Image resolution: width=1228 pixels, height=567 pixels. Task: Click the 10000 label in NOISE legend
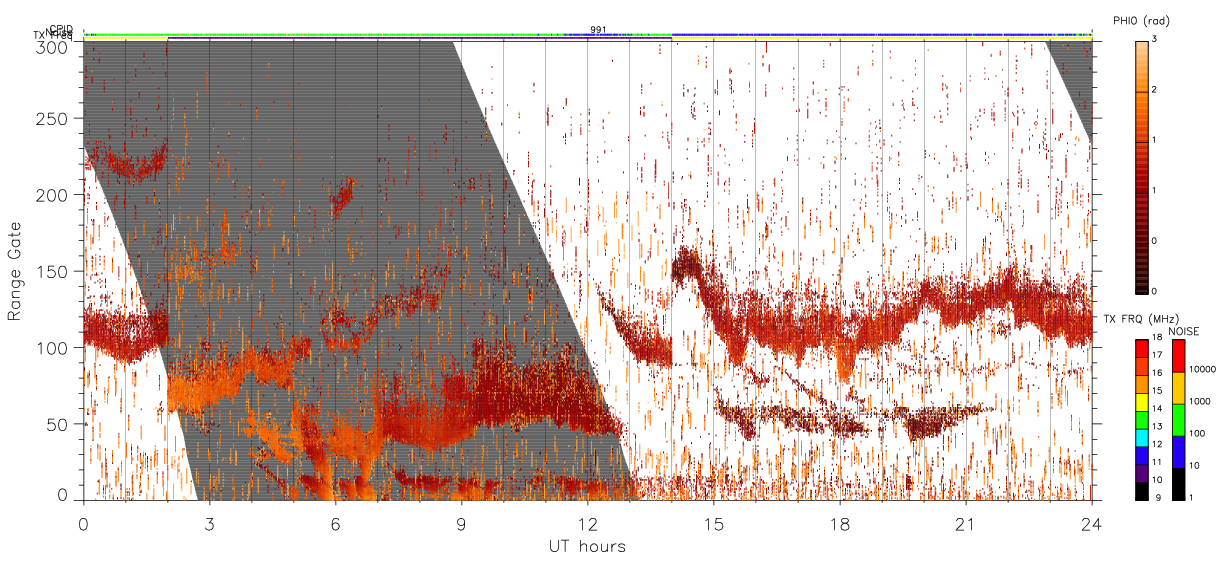click(x=1204, y=369)
